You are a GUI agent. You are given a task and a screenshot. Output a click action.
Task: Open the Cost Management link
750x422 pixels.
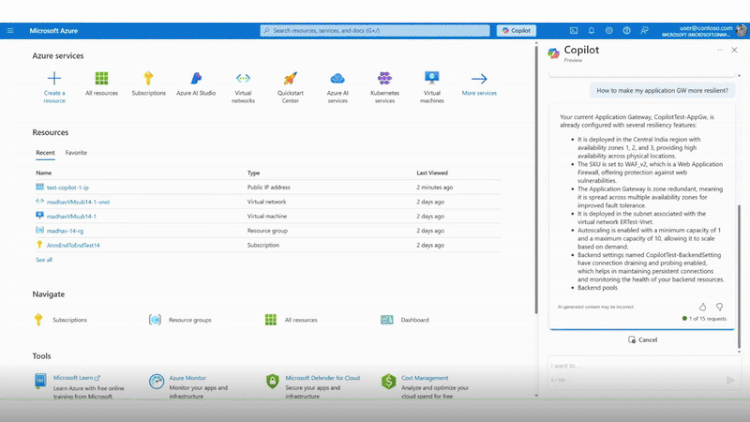pos(425,378)
